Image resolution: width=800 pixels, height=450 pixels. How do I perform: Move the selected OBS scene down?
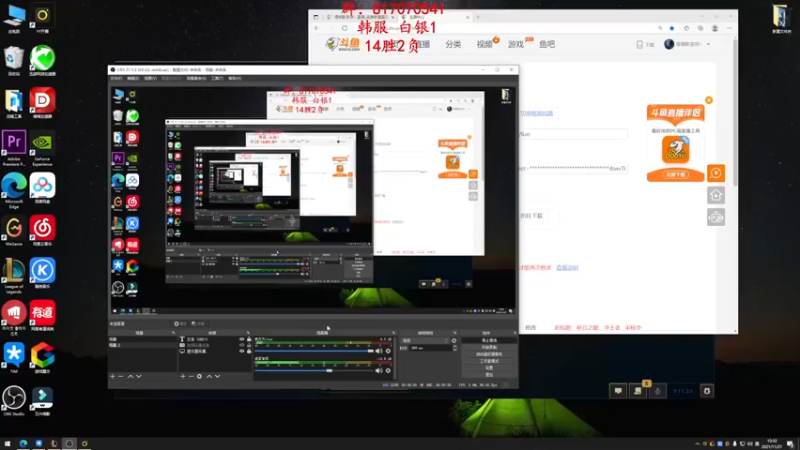pos(138,377)
